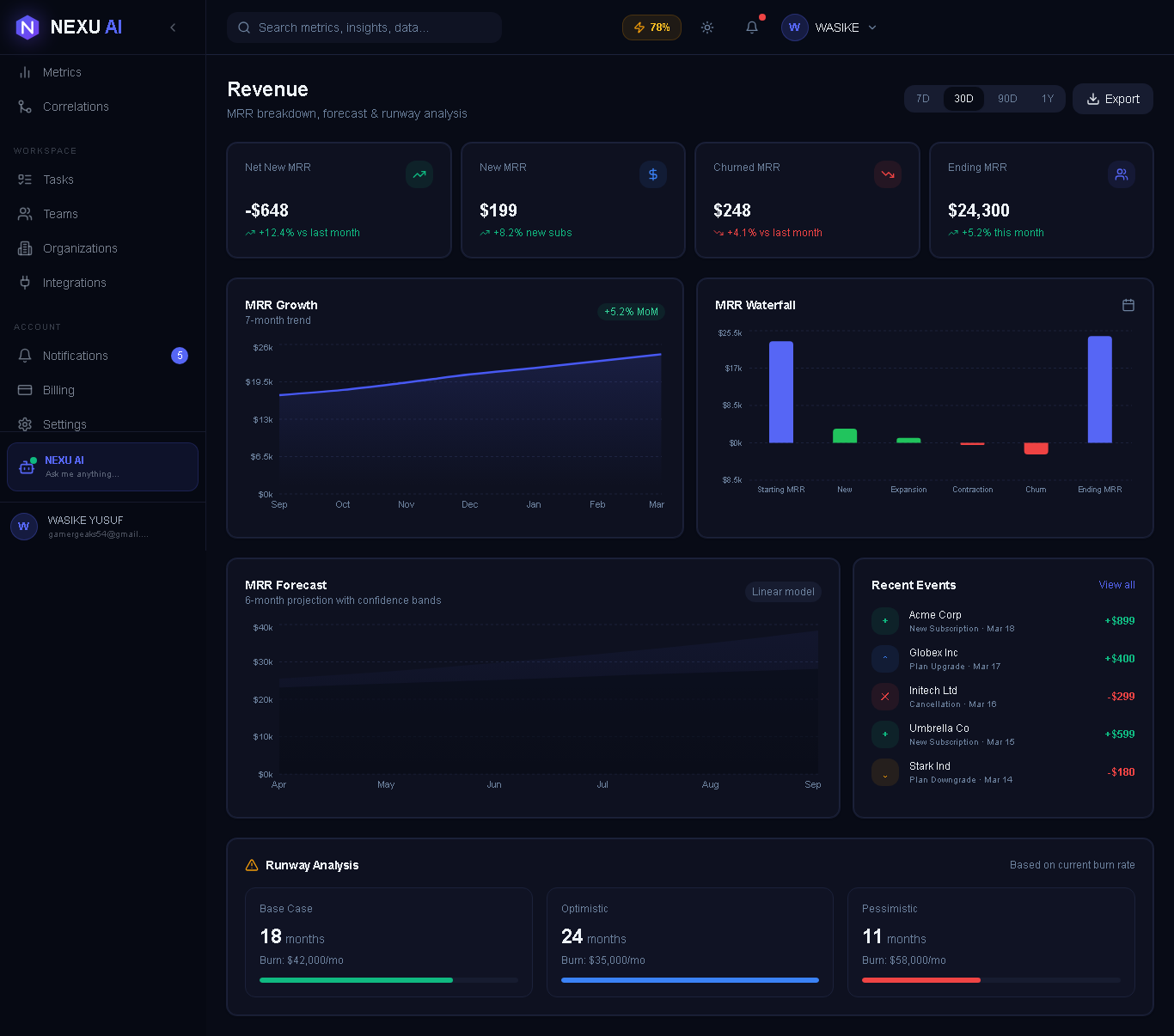This screenshot has height=1036, width=1174.
Task: Select the 30D time range
Action: pyautogui.click(x=963, y=99)
